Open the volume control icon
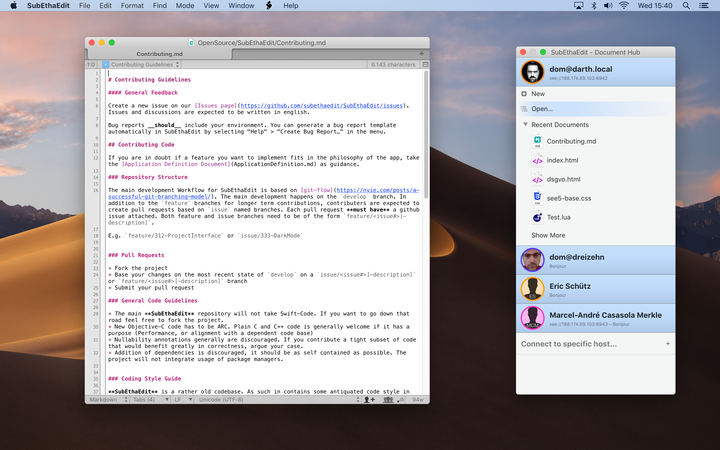Screen dimensions: 720x450 pyautogui.click(x=608, y=6)
